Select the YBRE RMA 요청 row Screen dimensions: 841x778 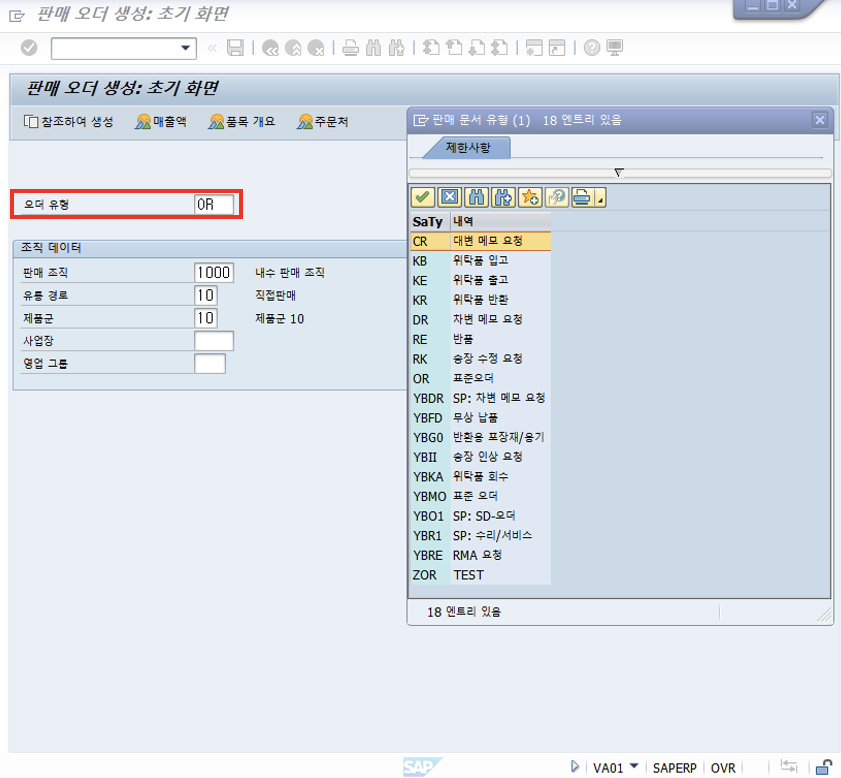click(x=481, y=555)
